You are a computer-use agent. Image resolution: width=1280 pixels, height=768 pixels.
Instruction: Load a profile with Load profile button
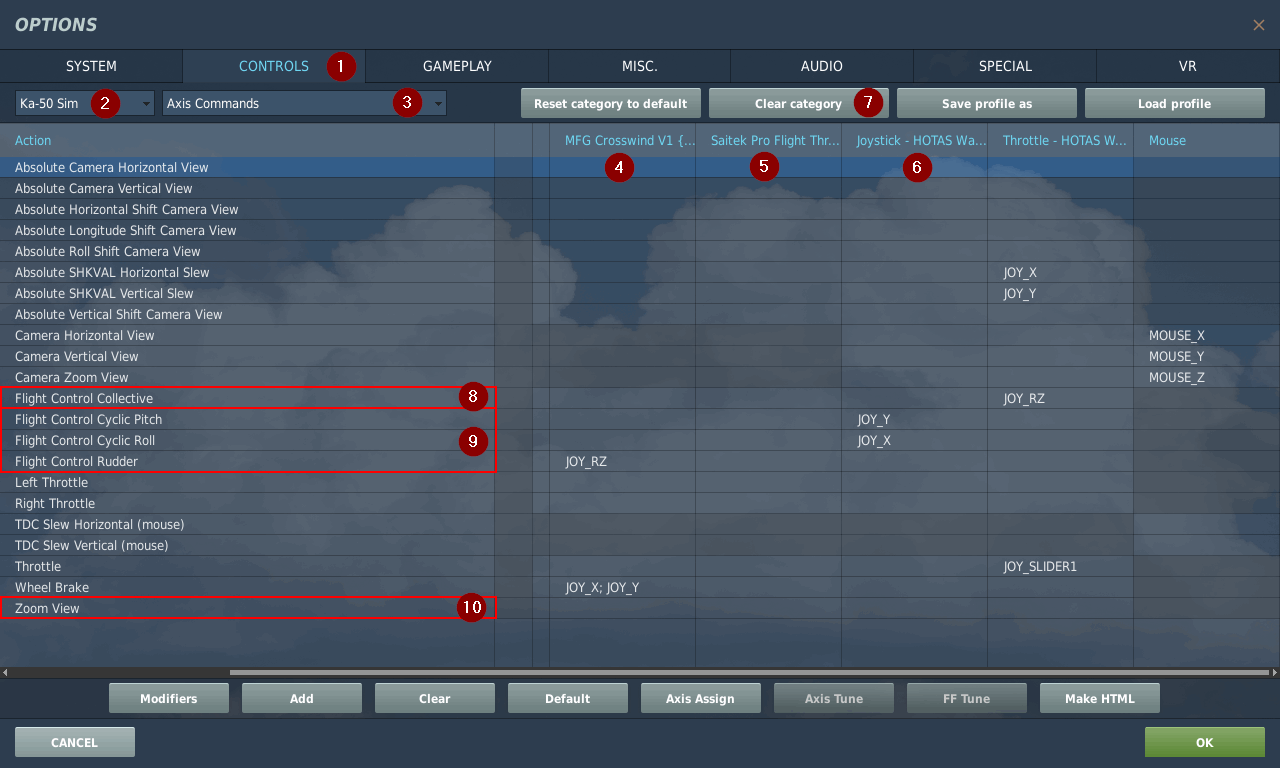(x=1174, y=103)
